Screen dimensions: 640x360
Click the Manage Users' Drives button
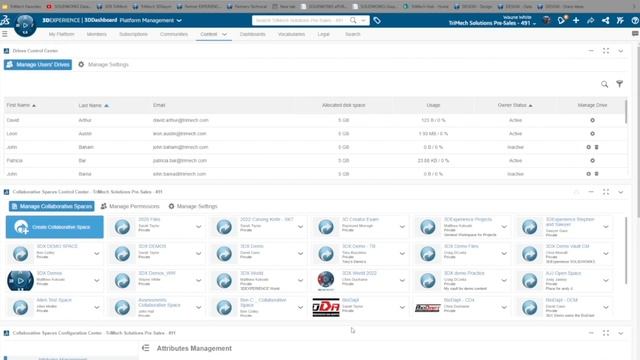click(x=38, y=64)
